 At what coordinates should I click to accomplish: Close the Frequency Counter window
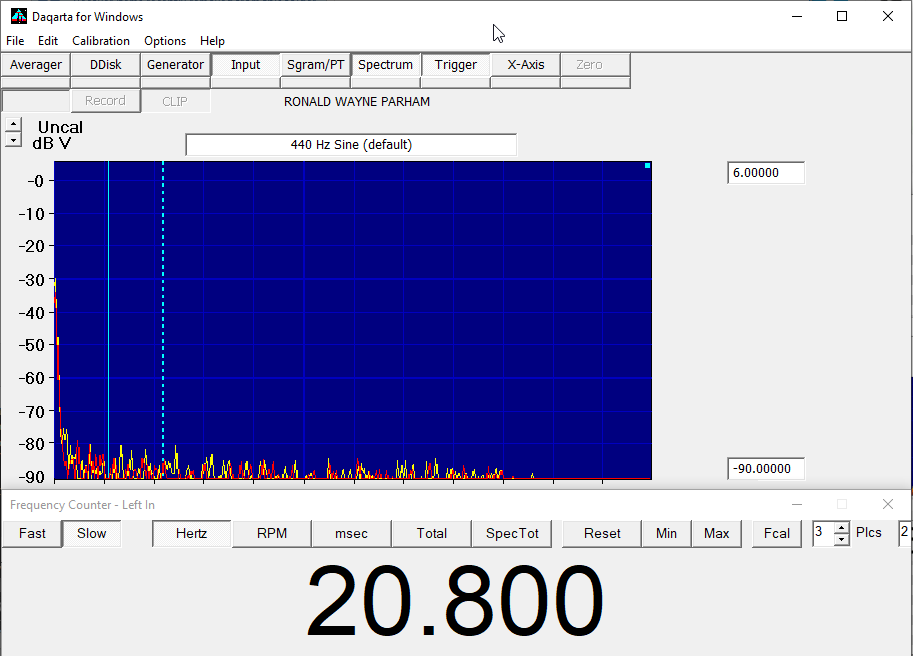coord(887,504)
